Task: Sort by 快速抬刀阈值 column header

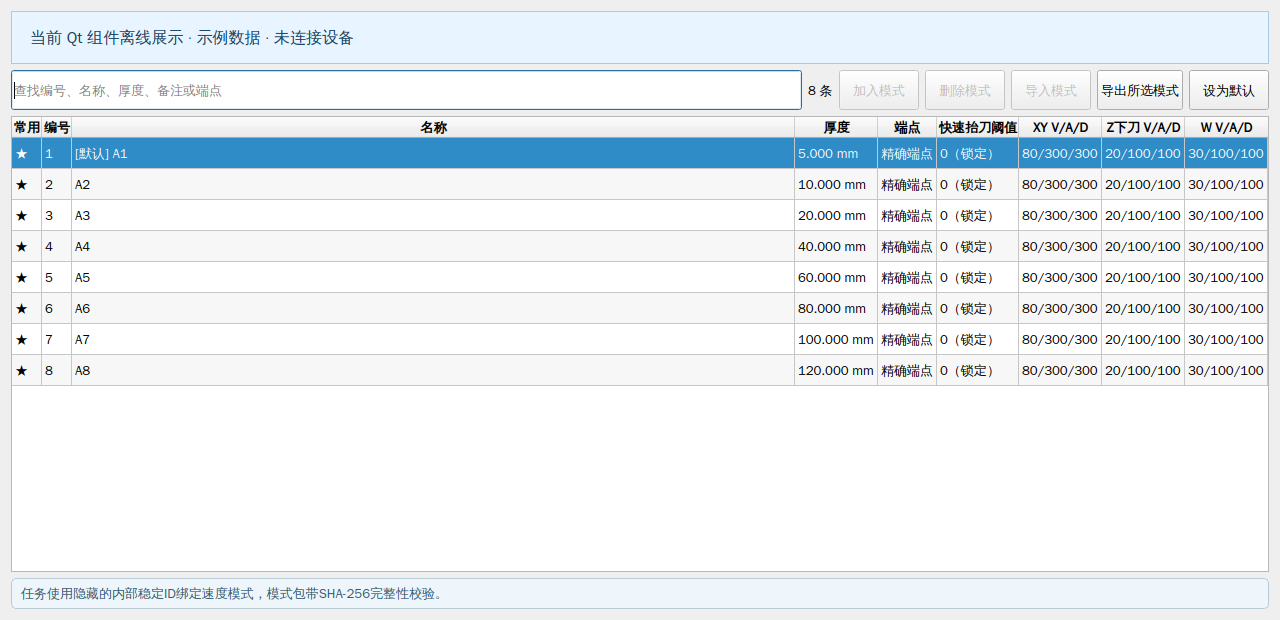Action: tap(978, 128)
